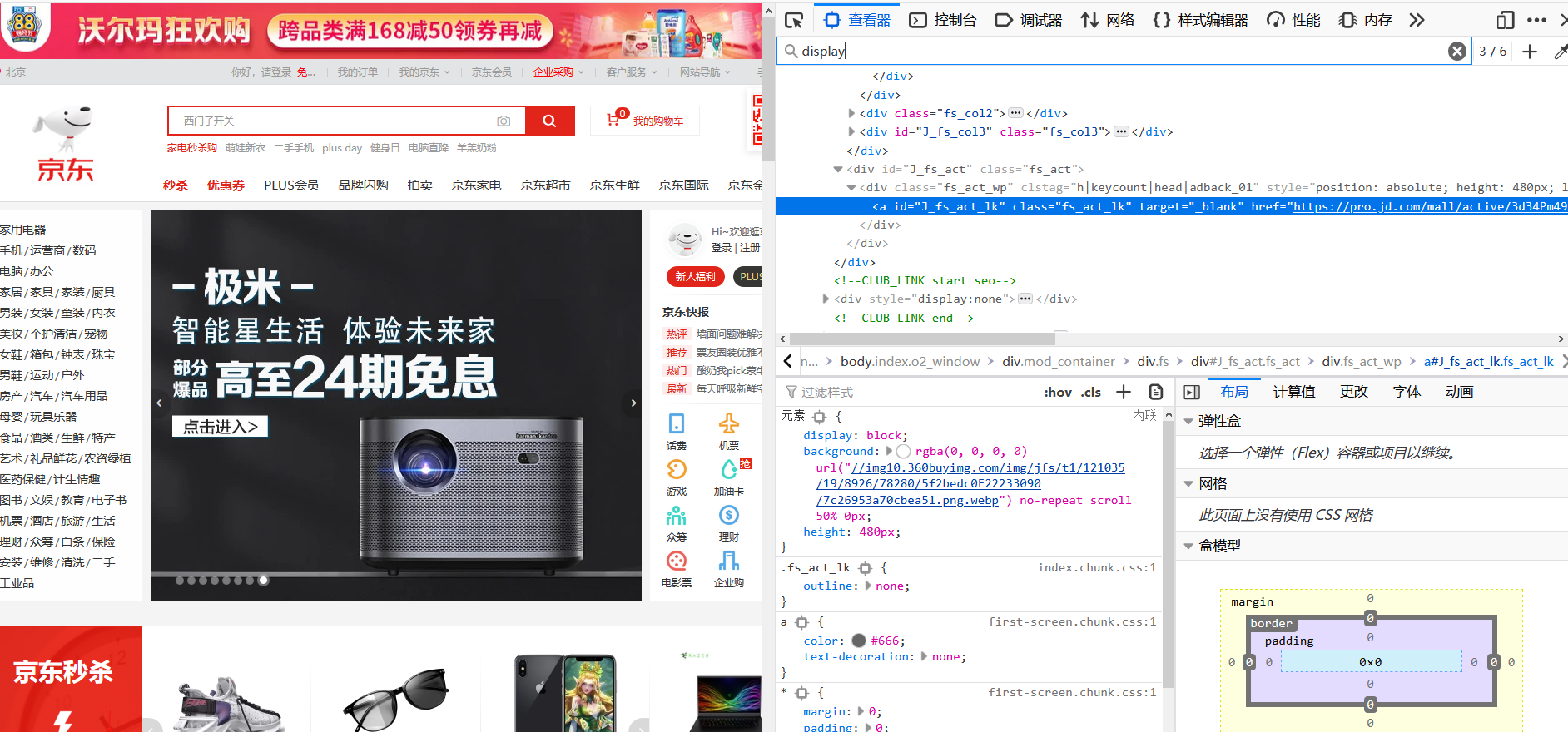
Task: Expand the div class fs_col2 node
Action: tap(851, 113)
